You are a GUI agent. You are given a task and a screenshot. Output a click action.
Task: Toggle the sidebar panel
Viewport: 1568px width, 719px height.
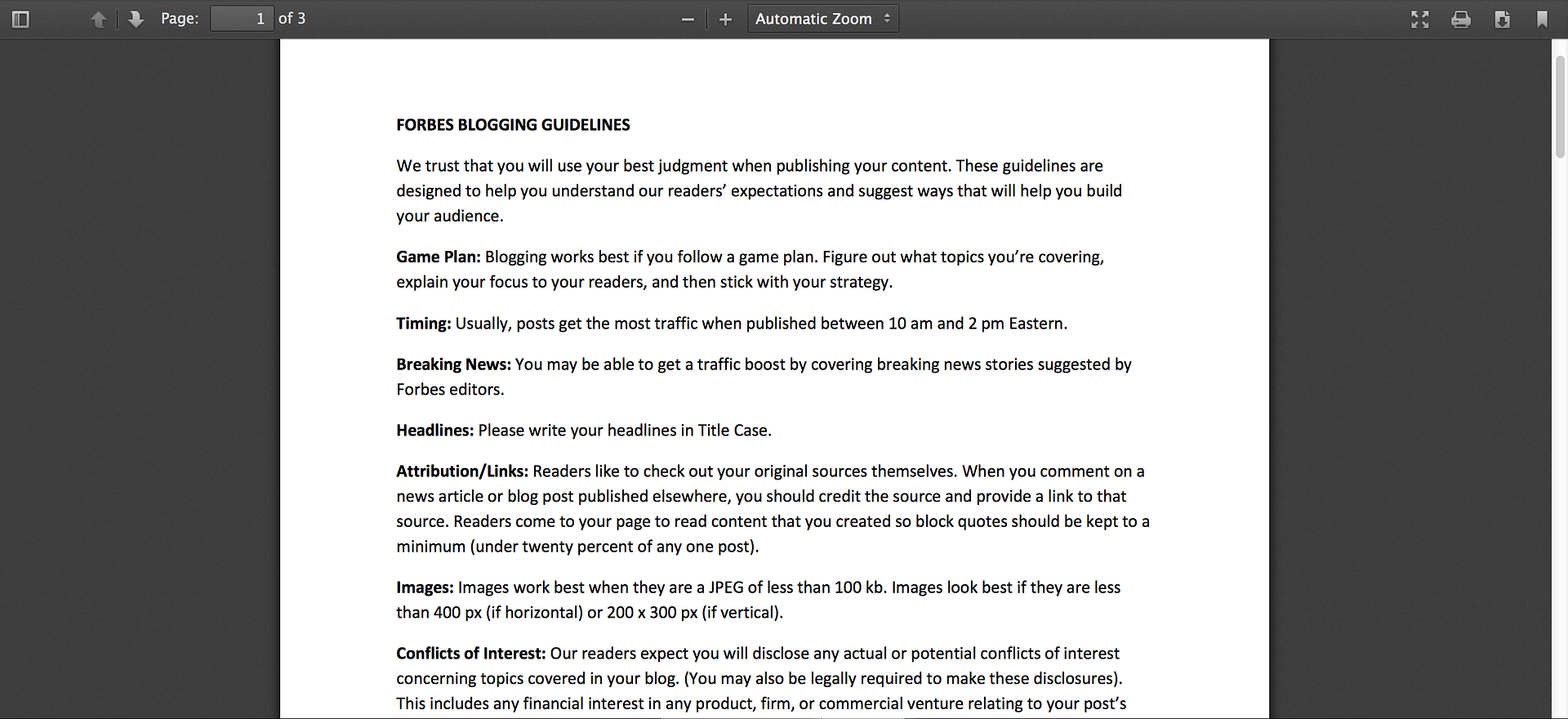[21, 19]
